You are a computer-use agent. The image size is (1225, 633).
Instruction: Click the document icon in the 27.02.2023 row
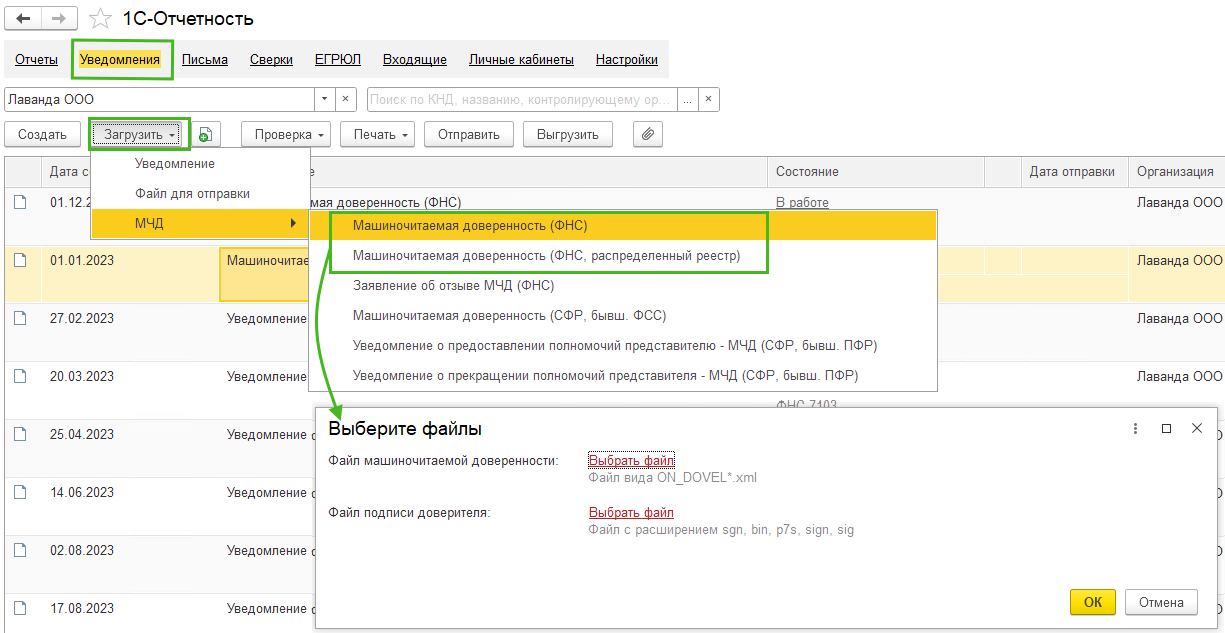(20, 318)
